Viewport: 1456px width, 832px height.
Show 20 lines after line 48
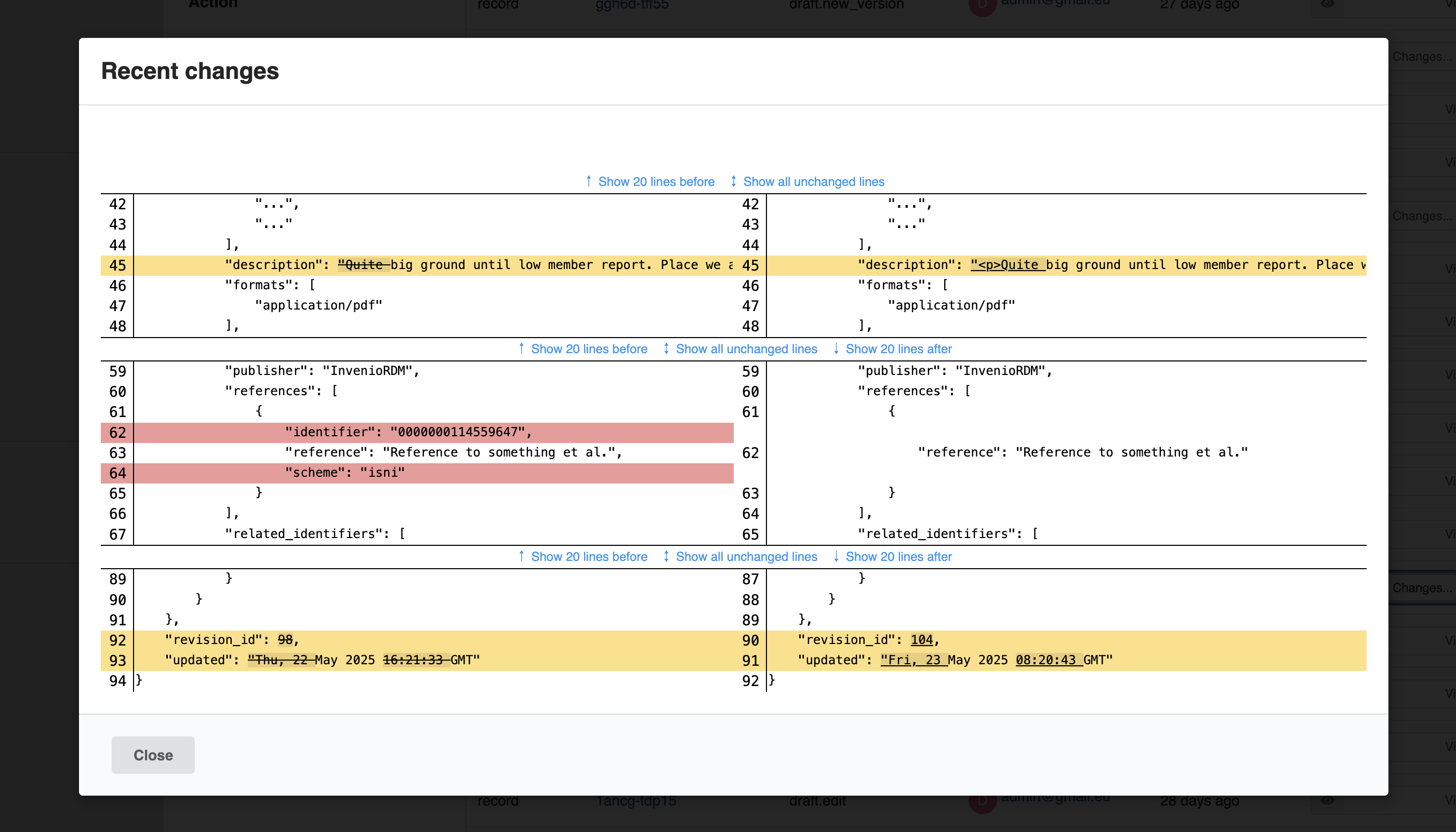pos(892,348)
